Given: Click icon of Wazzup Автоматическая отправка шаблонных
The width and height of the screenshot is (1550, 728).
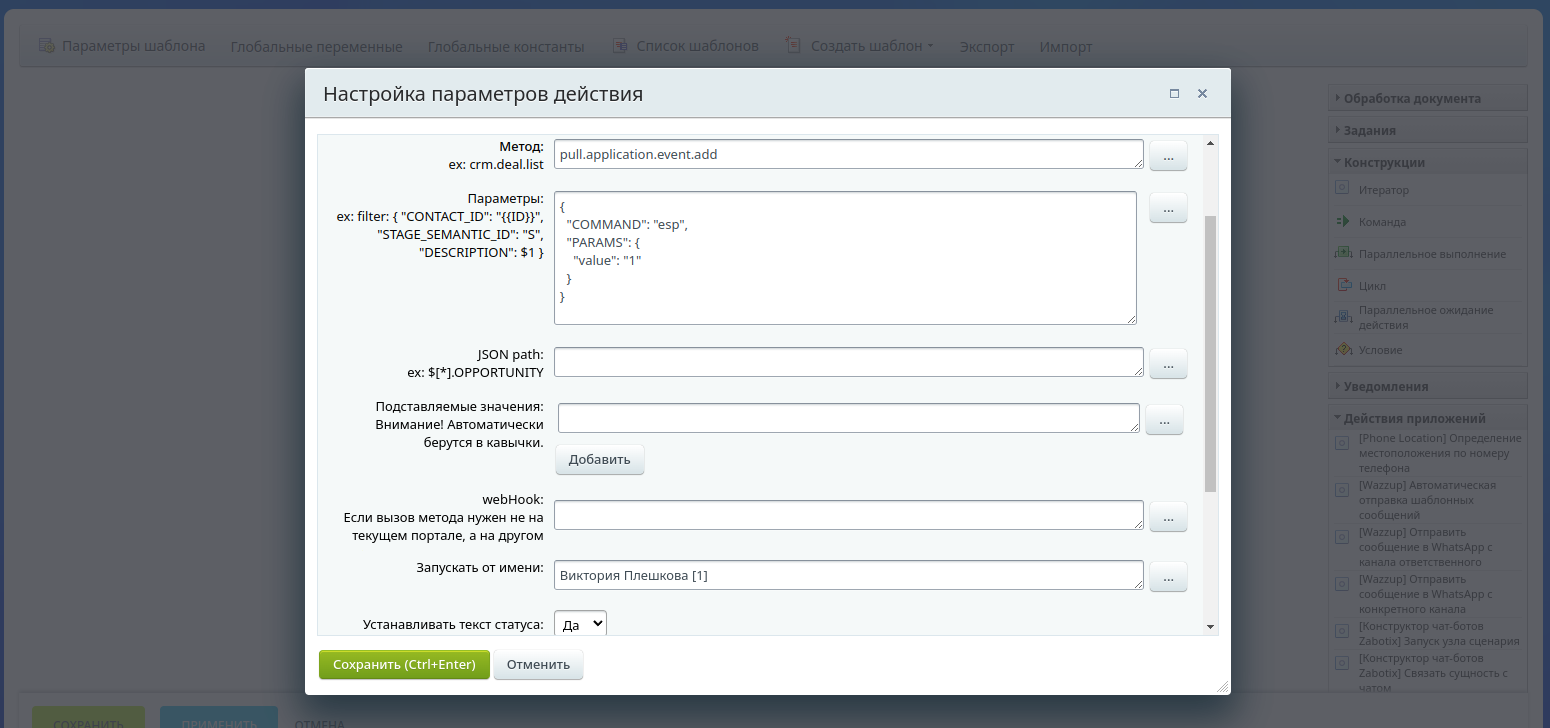Looking at the screenshot, I should [x=1342, y=489].
